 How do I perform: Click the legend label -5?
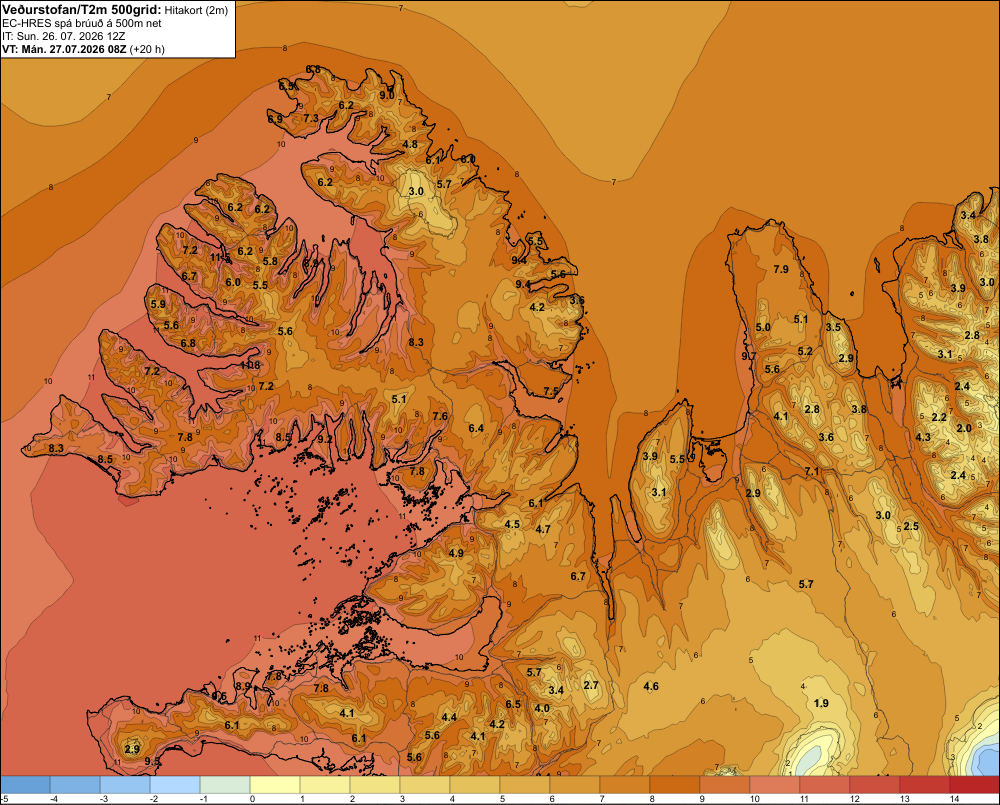[x=4, y=799]
